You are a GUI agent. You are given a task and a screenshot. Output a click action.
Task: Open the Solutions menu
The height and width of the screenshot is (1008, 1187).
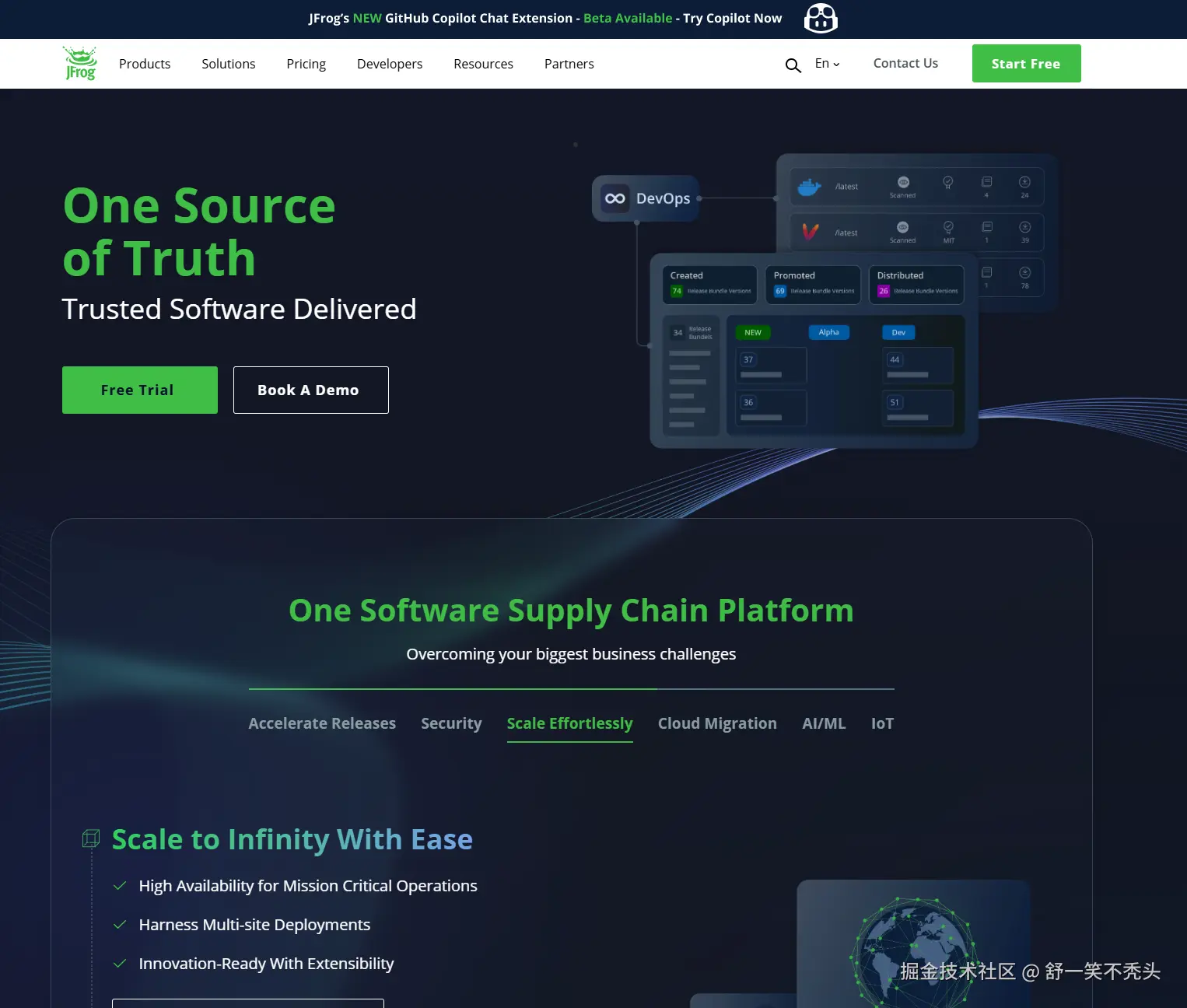(x=229, y=64)
